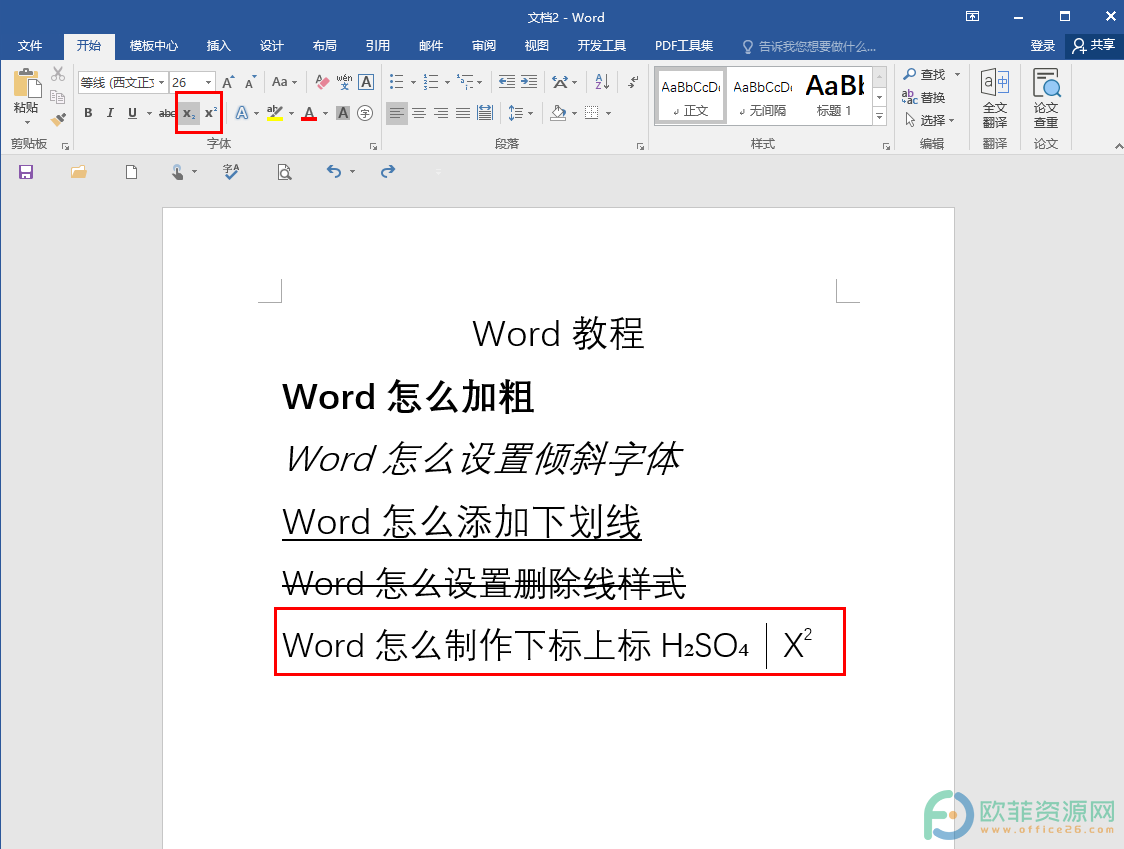The width and height of the screenshot is (1124, 849).
Task: Switch to the References (引用) tab
Action: (x=378, y=46)
